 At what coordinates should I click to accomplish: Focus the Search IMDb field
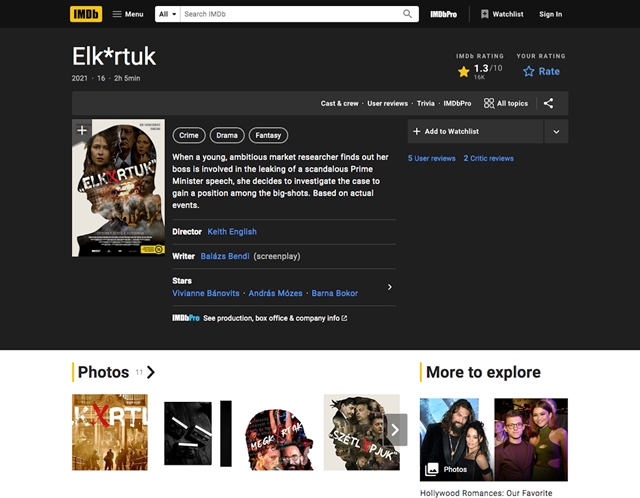coord(290,14)
